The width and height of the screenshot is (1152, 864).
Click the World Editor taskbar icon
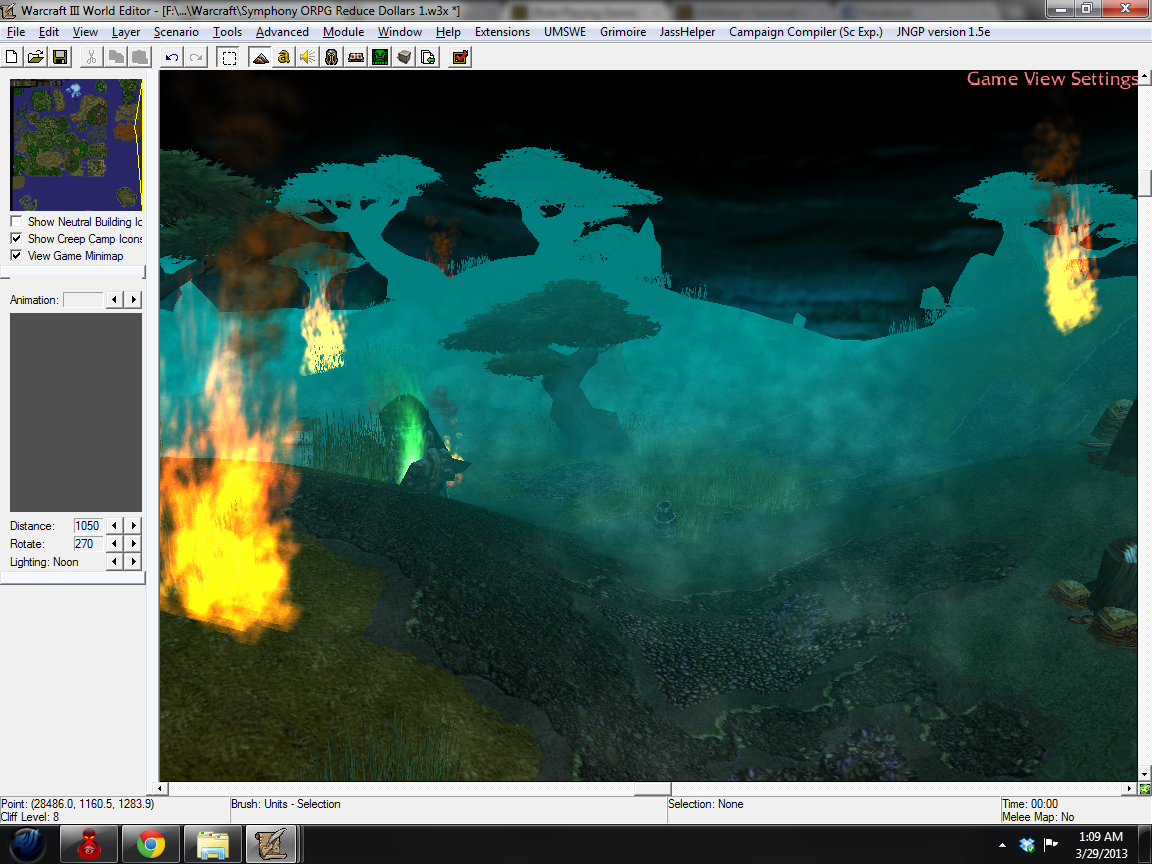pos(271,844)
